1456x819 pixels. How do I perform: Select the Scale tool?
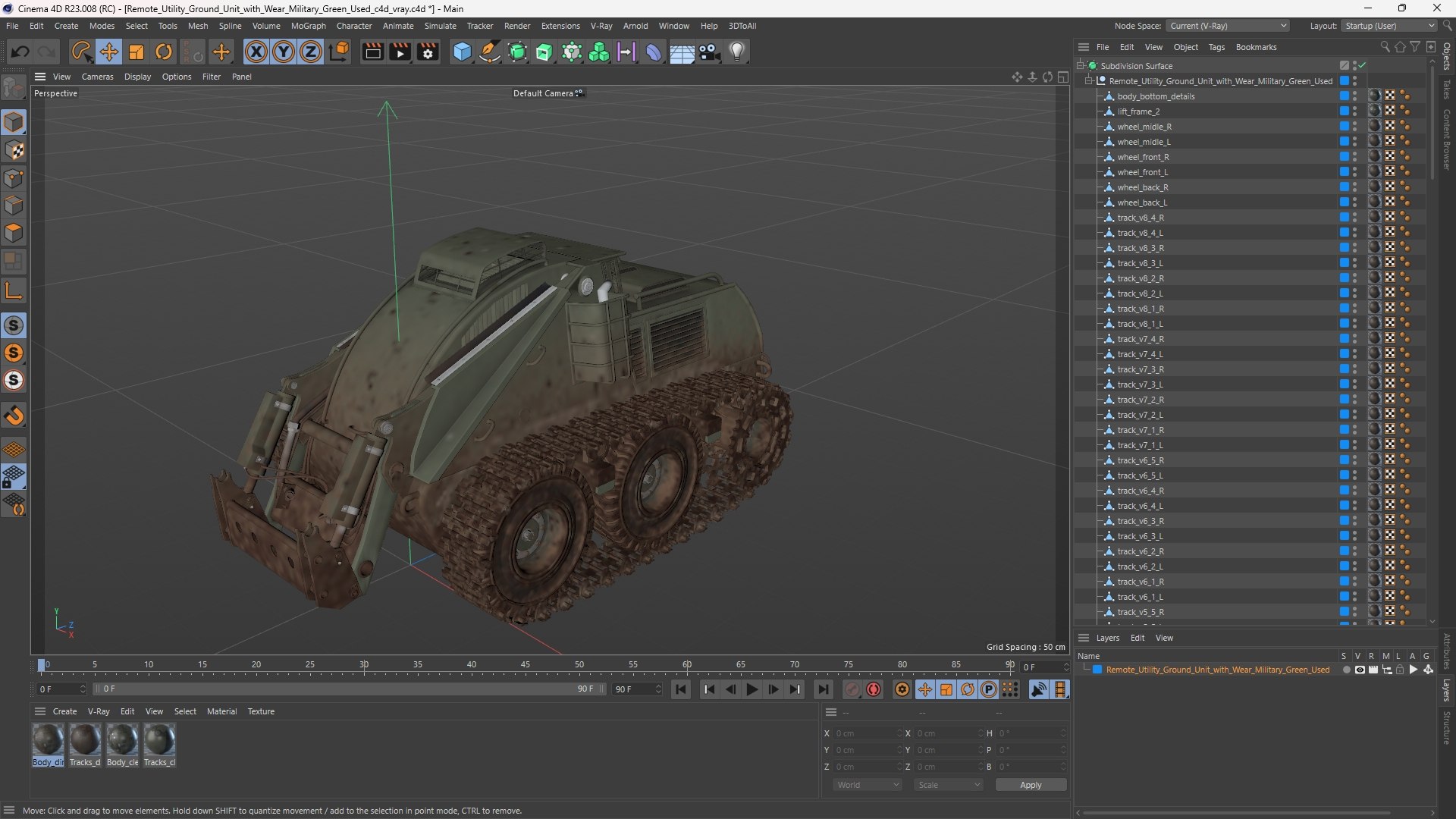136,52
